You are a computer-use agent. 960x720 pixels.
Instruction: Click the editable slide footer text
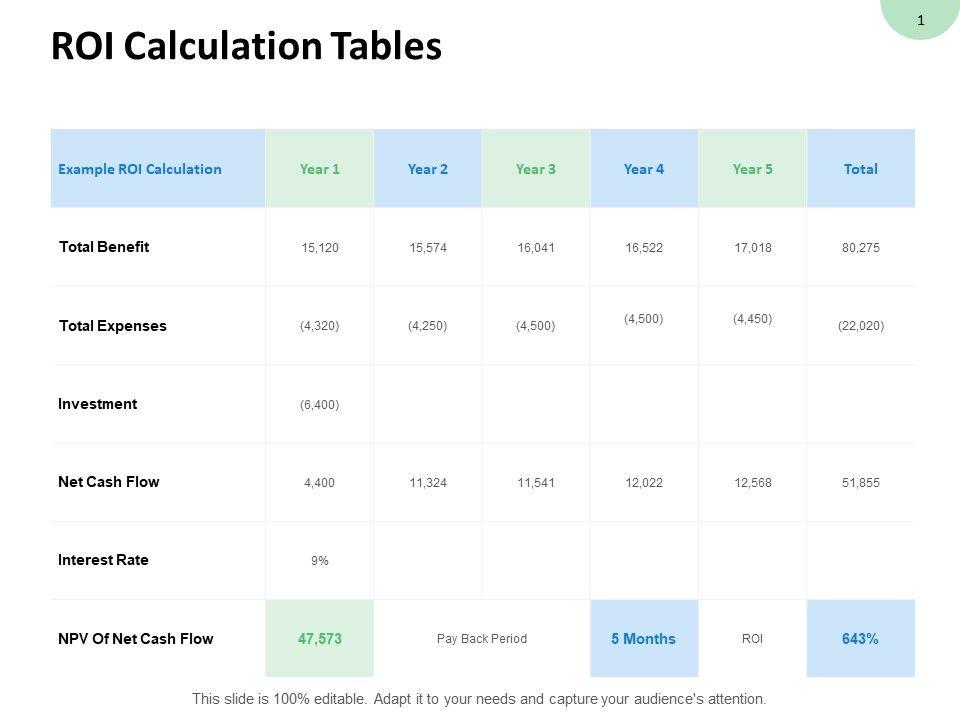coord(479,699)
